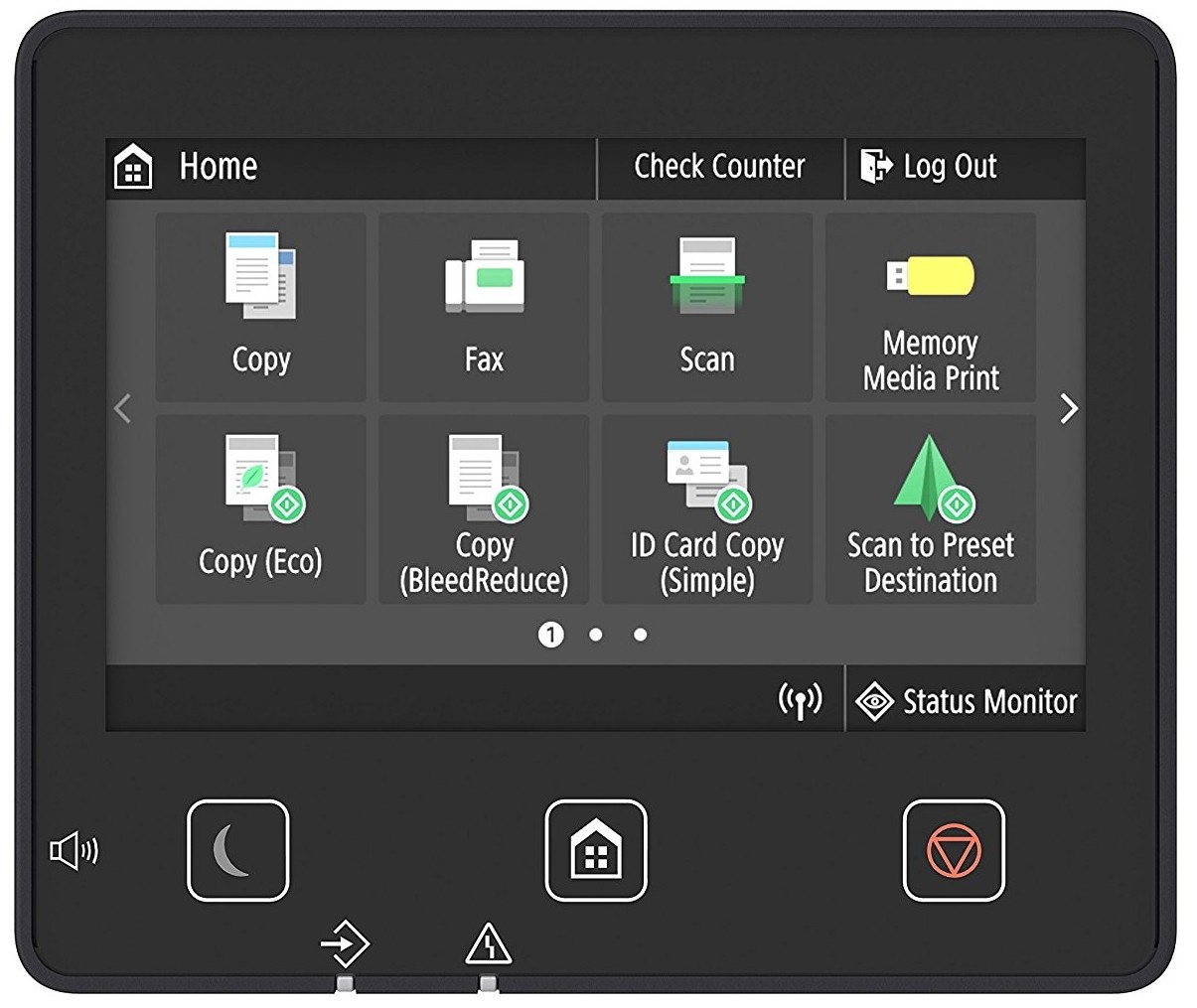
Task: Open the Status Monitor screen
Action: coord(966,701)
